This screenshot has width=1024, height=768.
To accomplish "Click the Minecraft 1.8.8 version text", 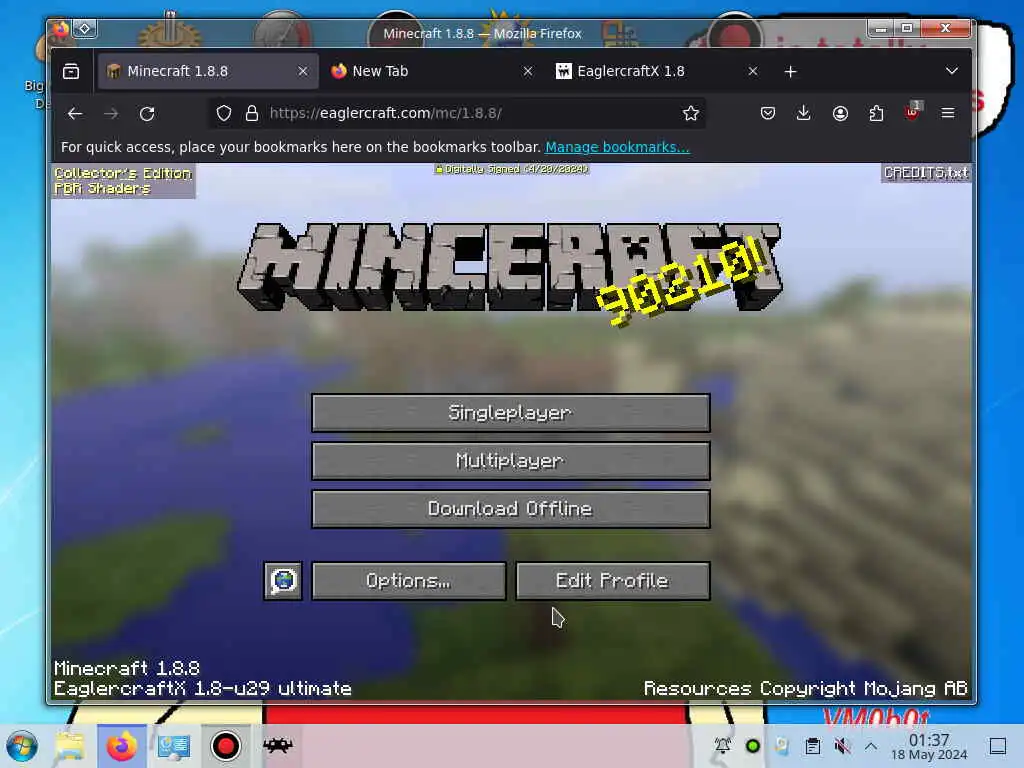I will (x=127, y=668).
